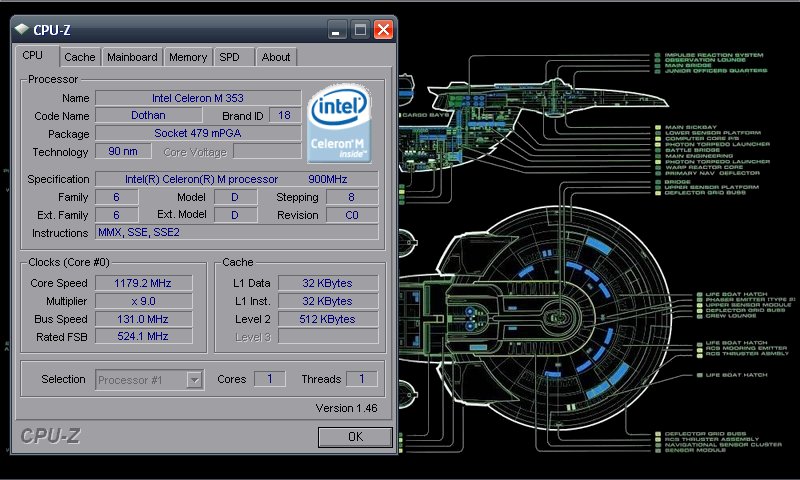Click the Ext. Family value field
800x480 pixels.
pos(116,215)
